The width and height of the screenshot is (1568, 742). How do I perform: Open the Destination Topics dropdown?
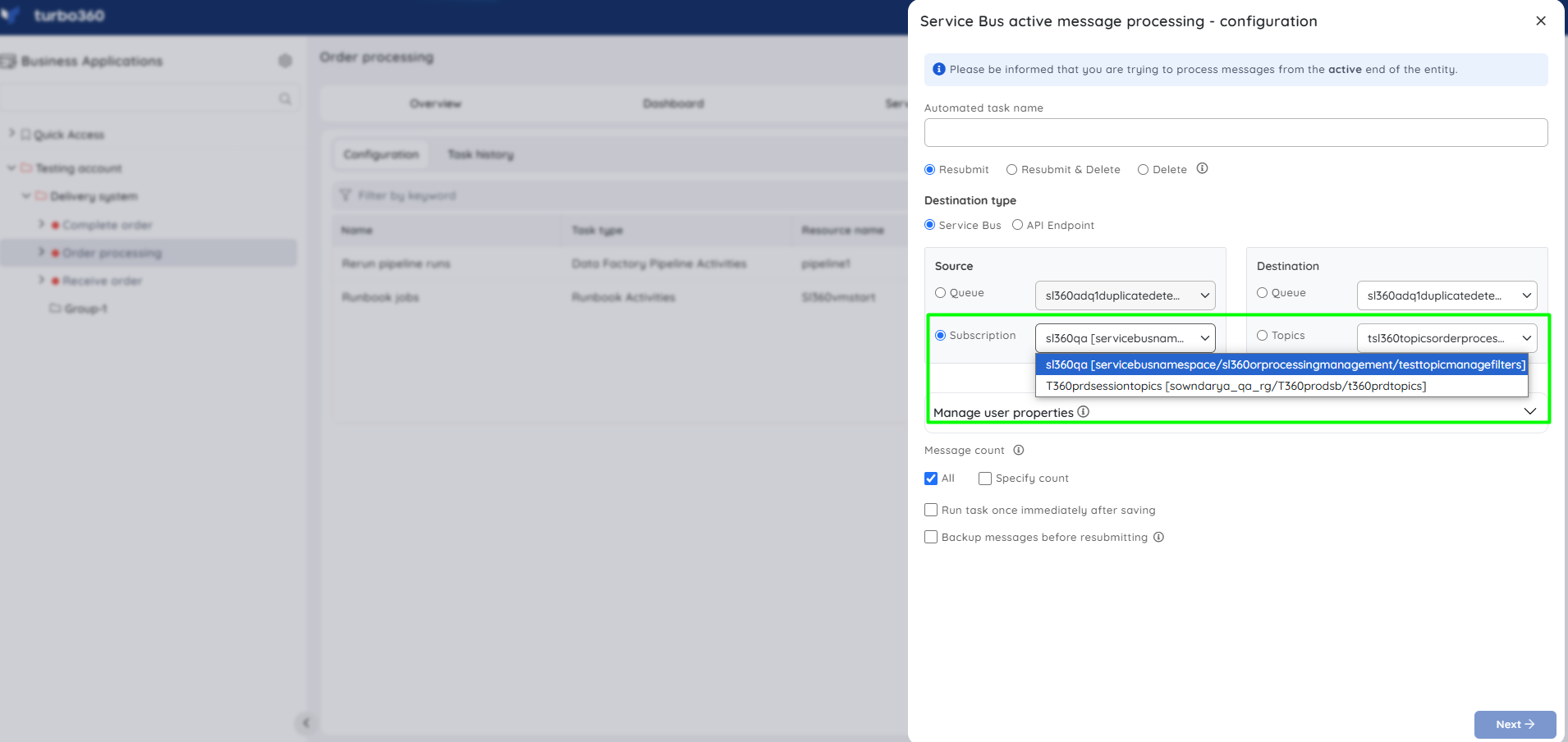(1447, 338)
